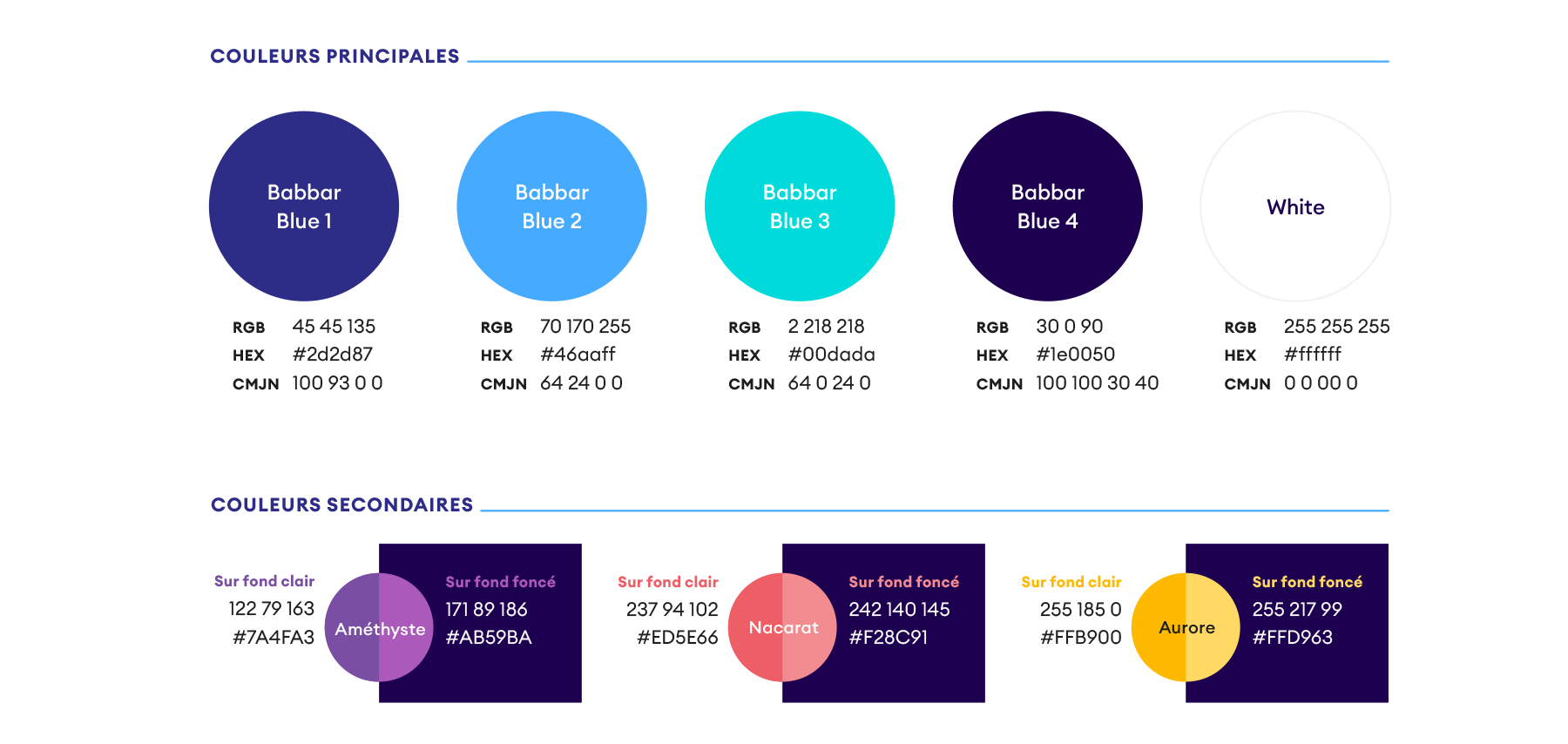Select the Nacarat color circle
The image size is (1568, 744).
(x=782, y=627)
